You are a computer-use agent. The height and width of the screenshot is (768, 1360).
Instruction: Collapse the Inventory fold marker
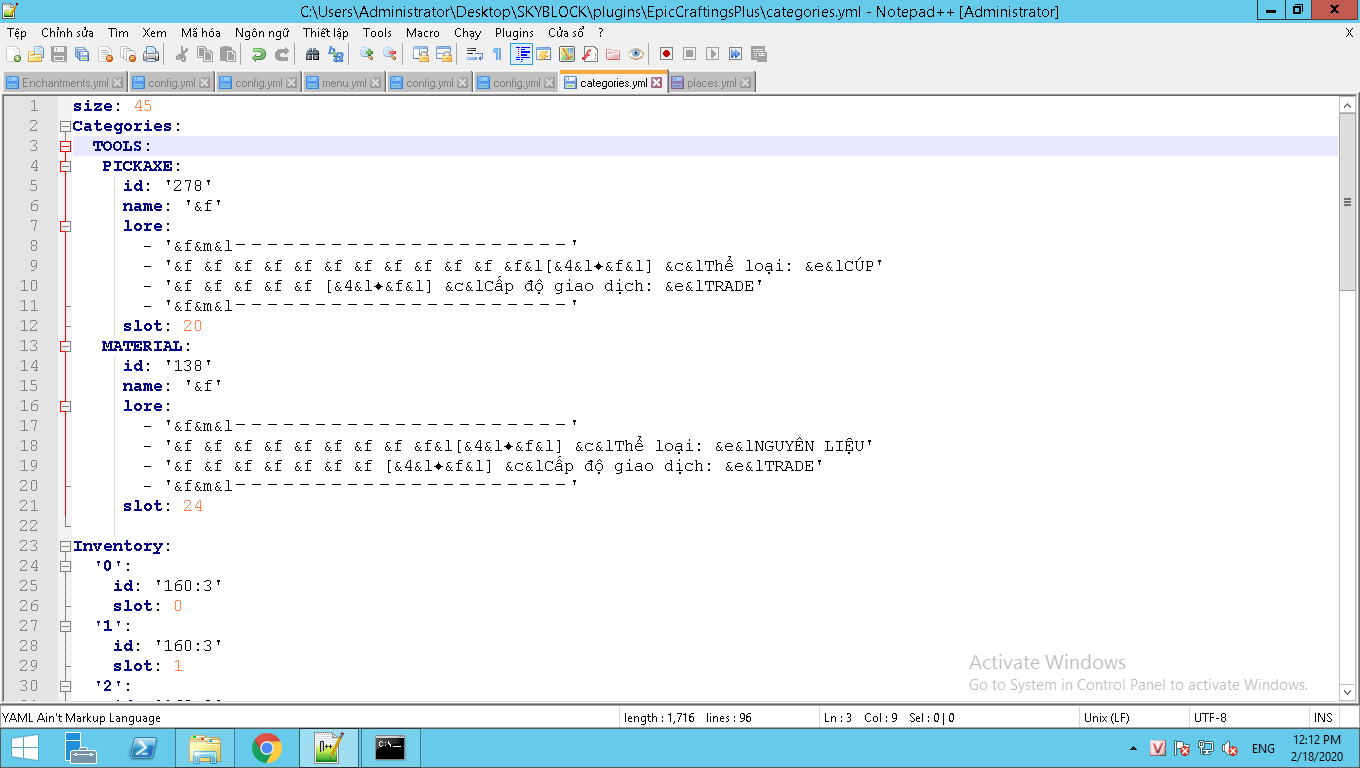(x=65, y=546)
